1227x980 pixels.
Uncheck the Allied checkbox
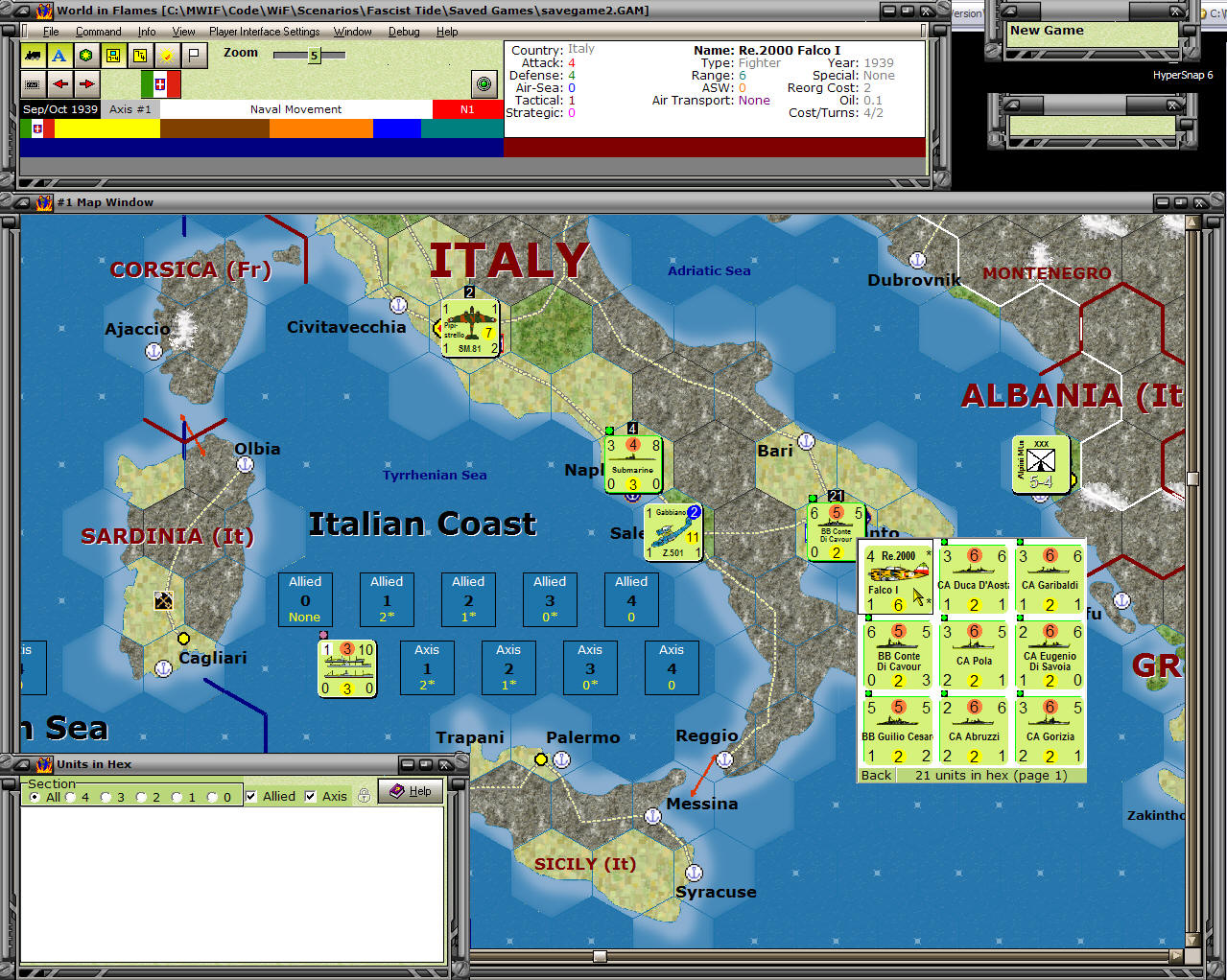click(251, 796)
